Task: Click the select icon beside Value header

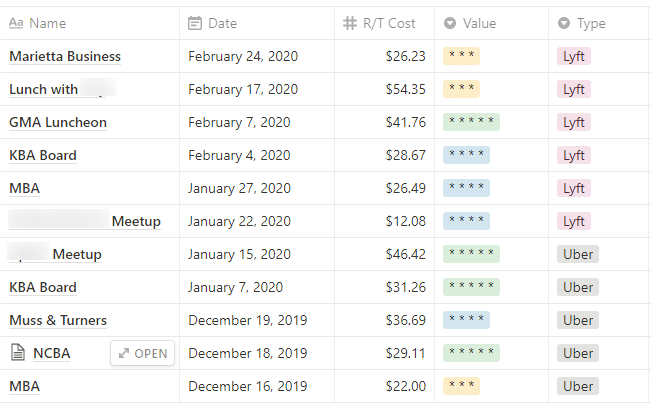Action: pyautogui.click(x=450, y=23)
